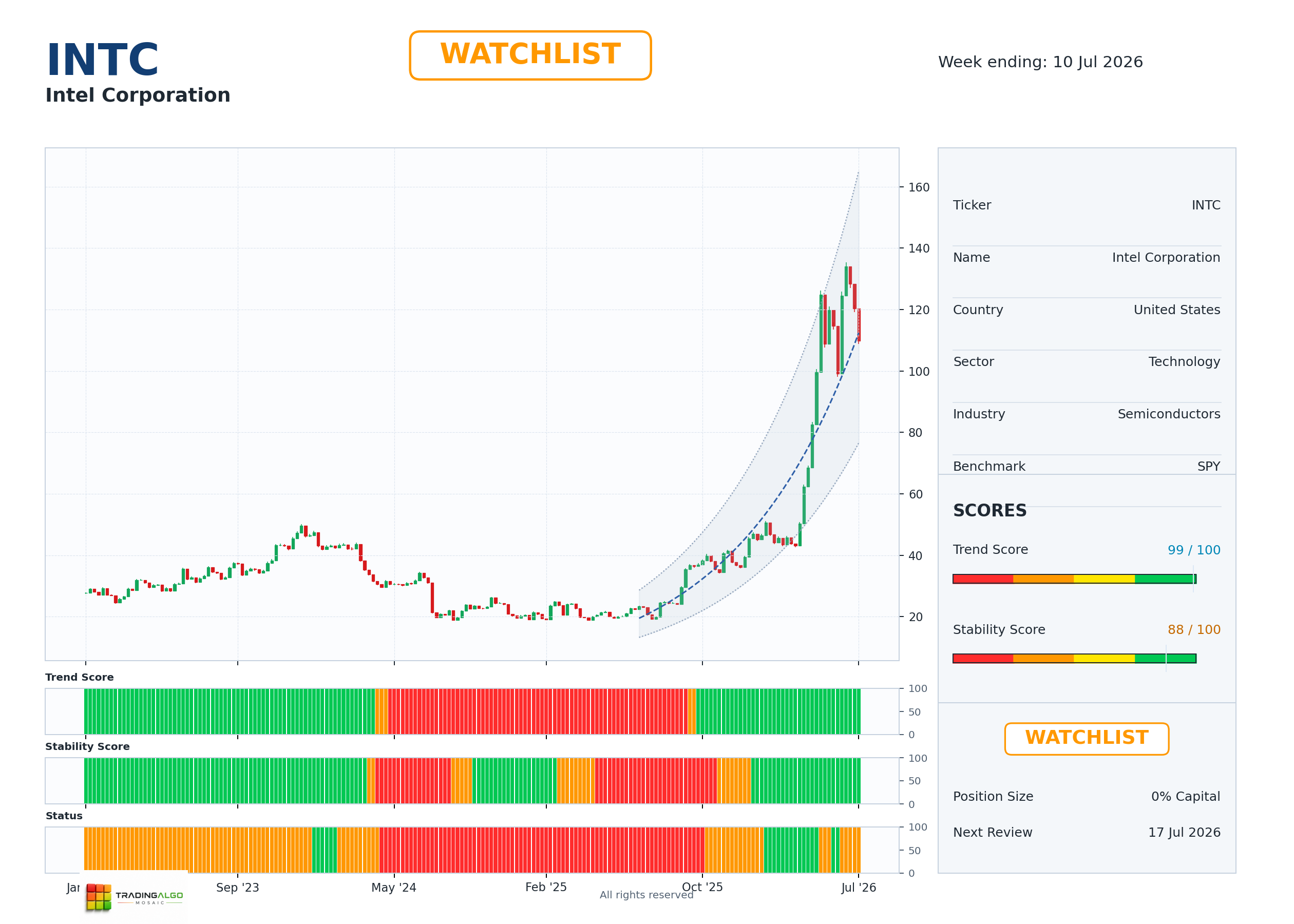Click the orange WATCHLIST badge at top
This screenshot has width=1294, height=924.
530,55
